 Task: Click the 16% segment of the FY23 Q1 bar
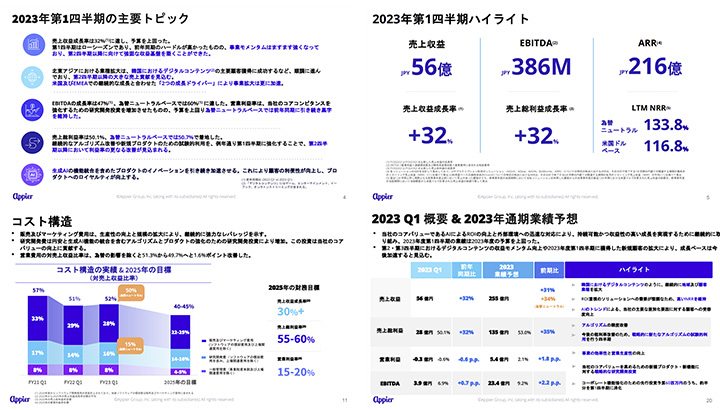(x=109, y=354)
